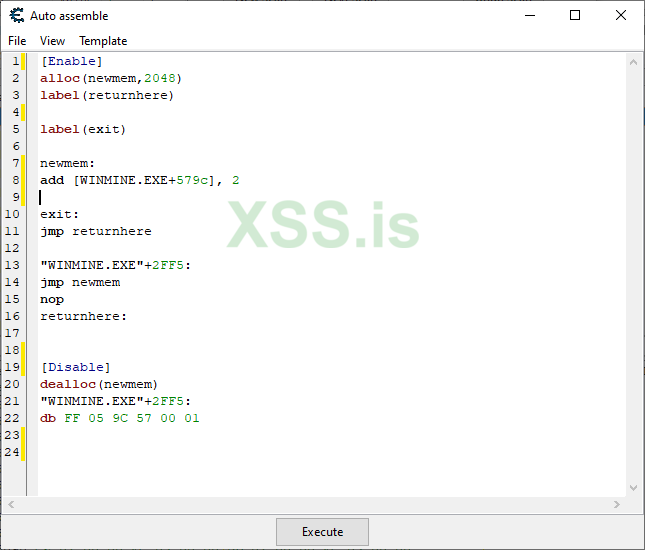This screenshot has height=550, width=645.
Task: Click the alloc(newmem,2048) line
Action: tap(111, 78)
